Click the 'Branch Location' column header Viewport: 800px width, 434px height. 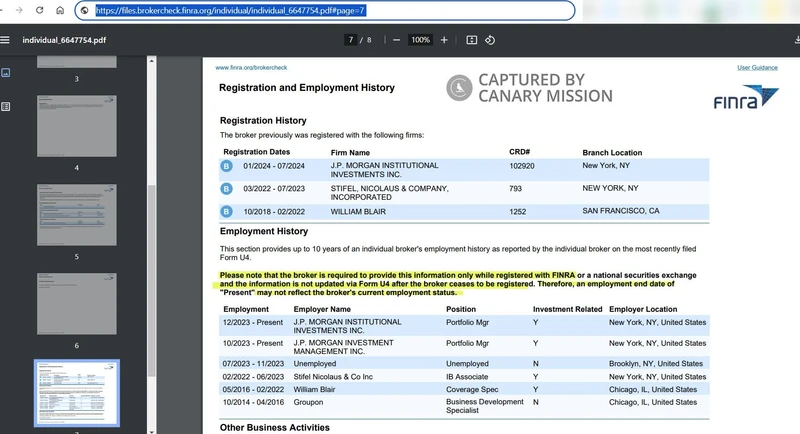(x=612, y=152)
